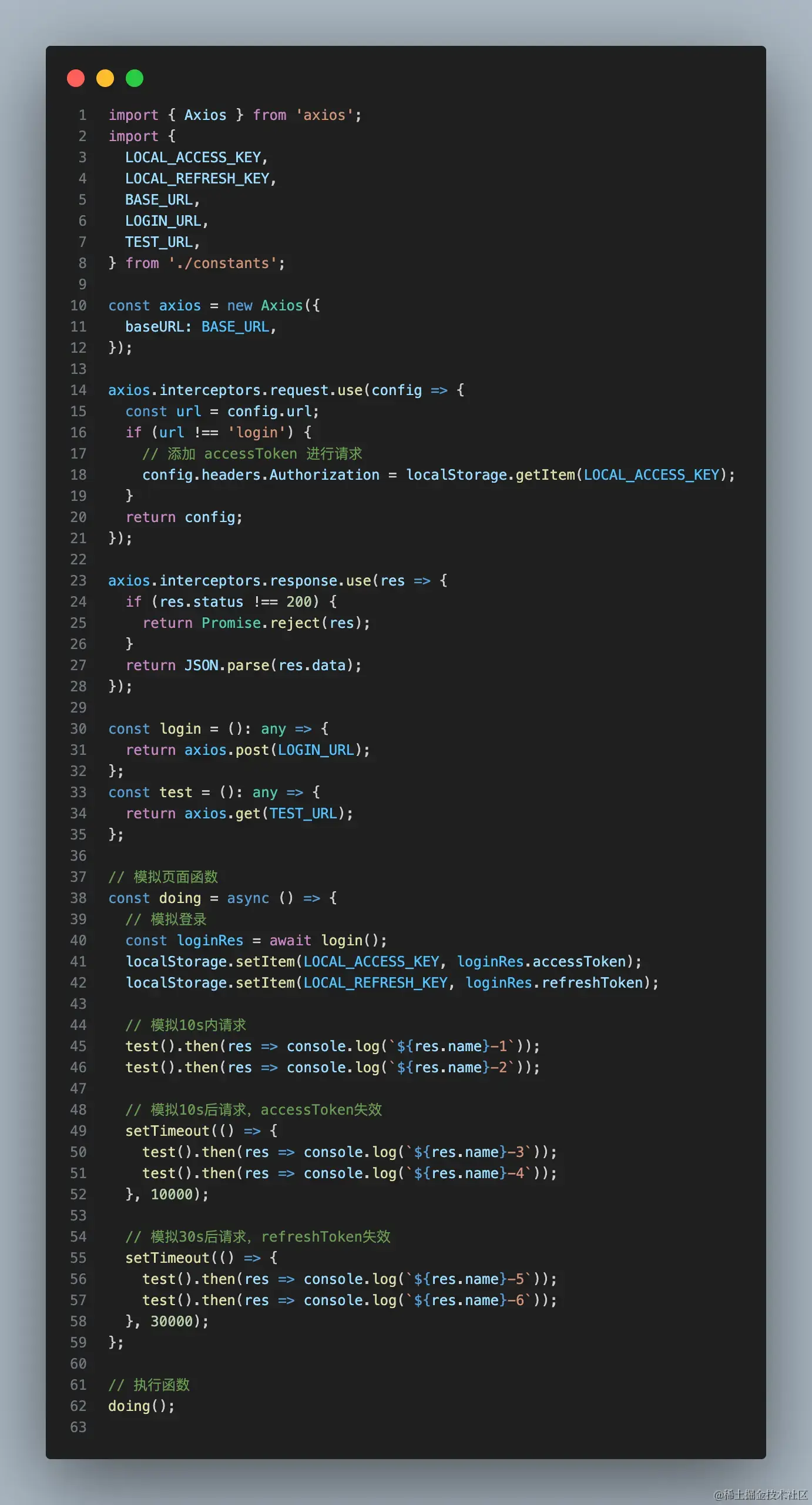Screen dimensions: 812x1505
Task: Click the 'axios' import string
Action: pyautogui.click(x=324, y=115)
